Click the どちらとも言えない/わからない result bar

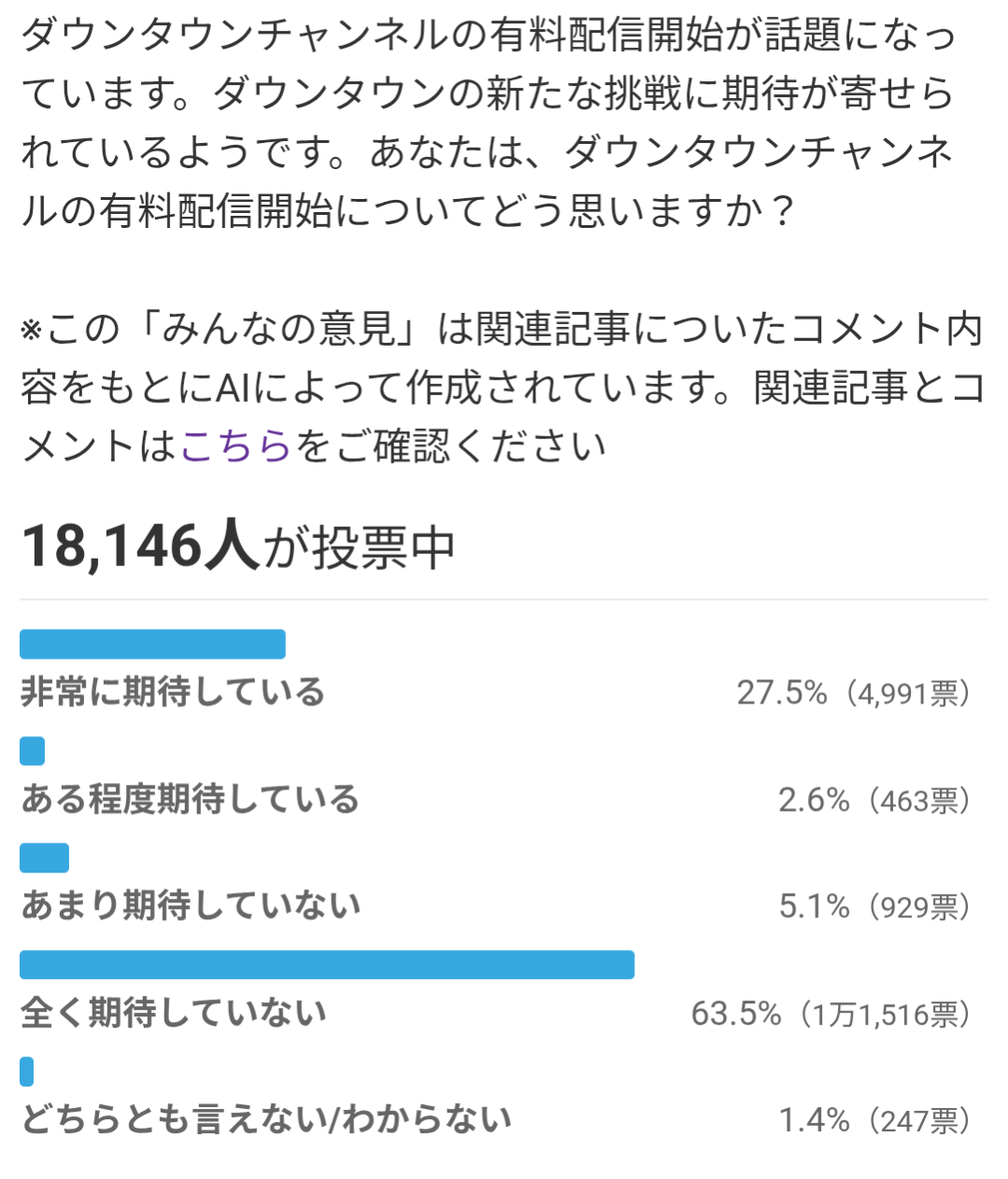27,1072
